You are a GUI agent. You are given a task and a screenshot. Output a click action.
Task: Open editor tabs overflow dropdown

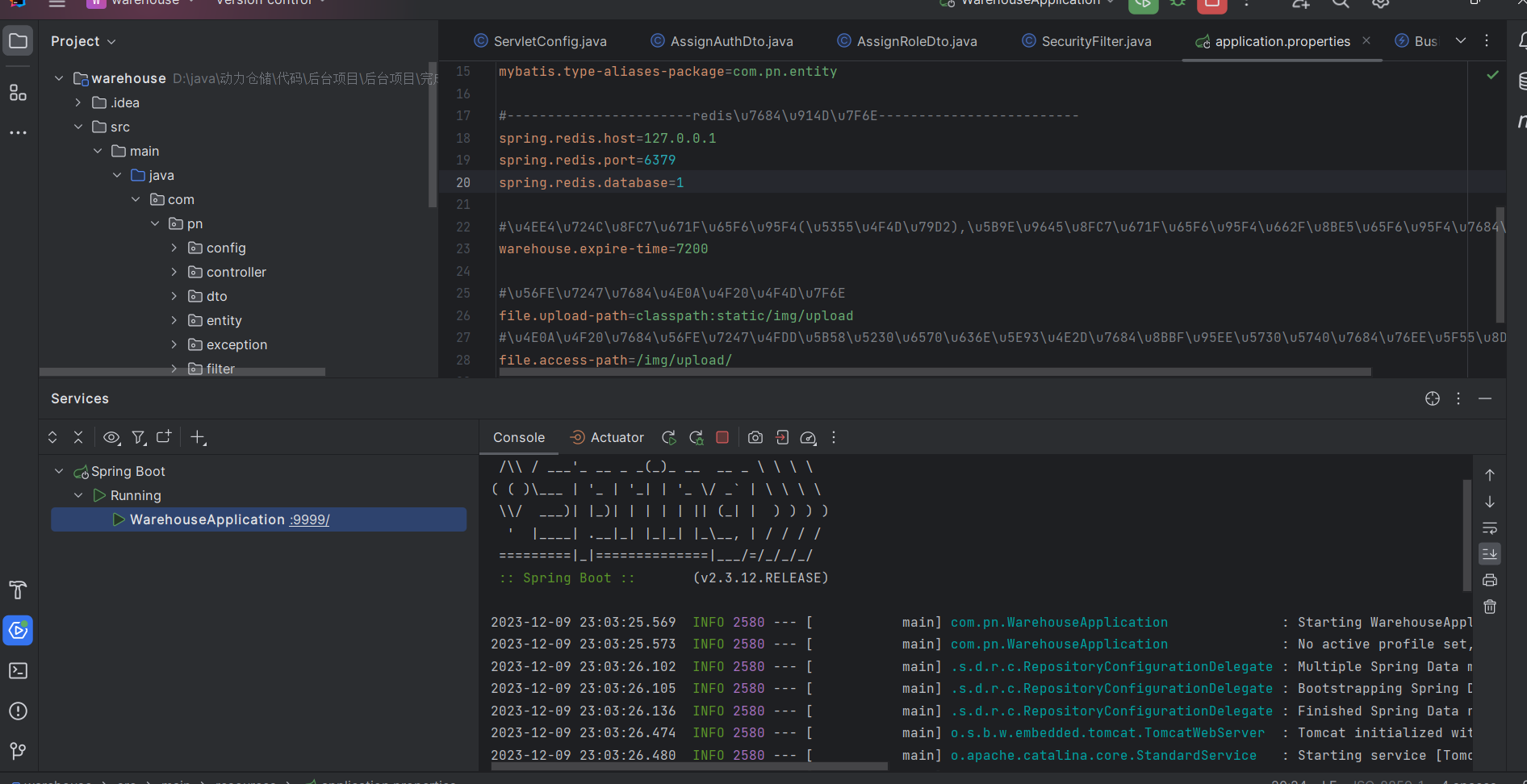coord(1461,41)
